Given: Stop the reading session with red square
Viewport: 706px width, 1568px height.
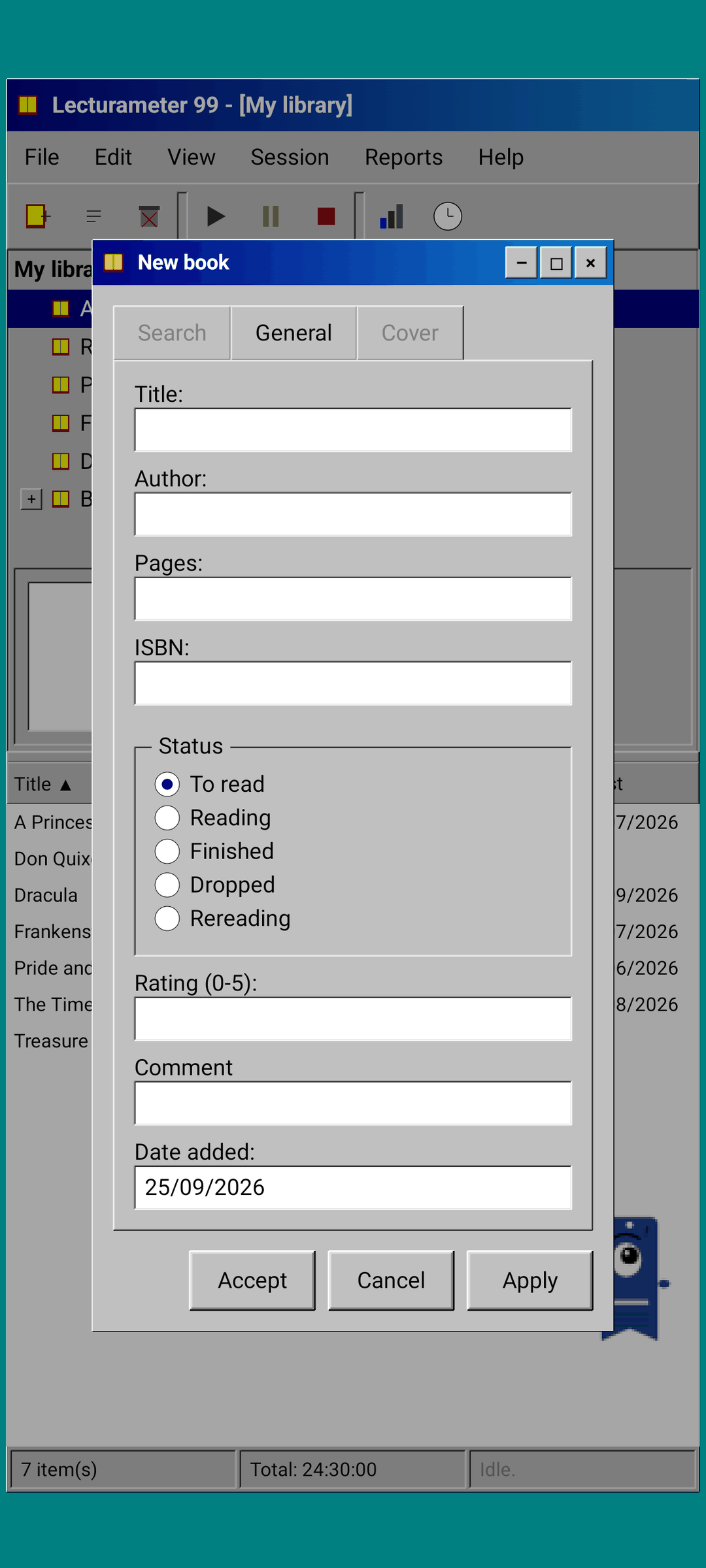Looking at the screenshot, I should (x=326, y=216).
